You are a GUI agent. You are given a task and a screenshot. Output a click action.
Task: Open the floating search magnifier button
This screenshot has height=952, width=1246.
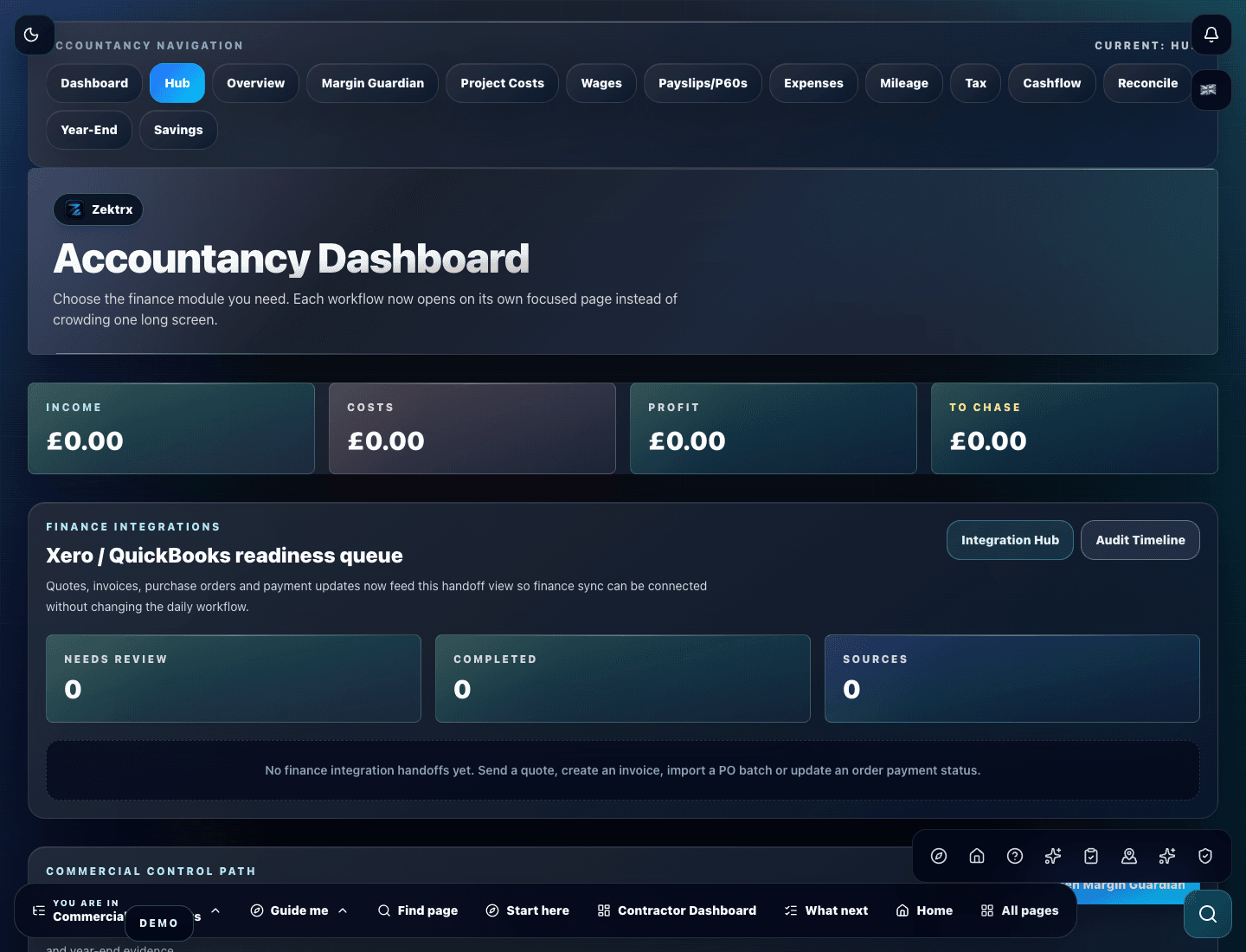pos(1208,914)
